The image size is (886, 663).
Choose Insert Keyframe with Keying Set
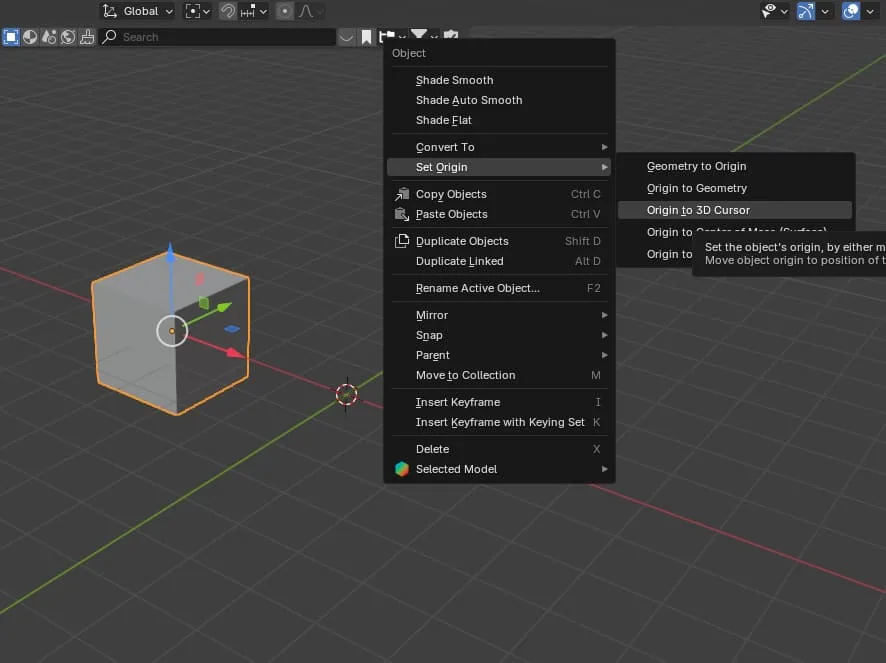(x=498, y=422)
